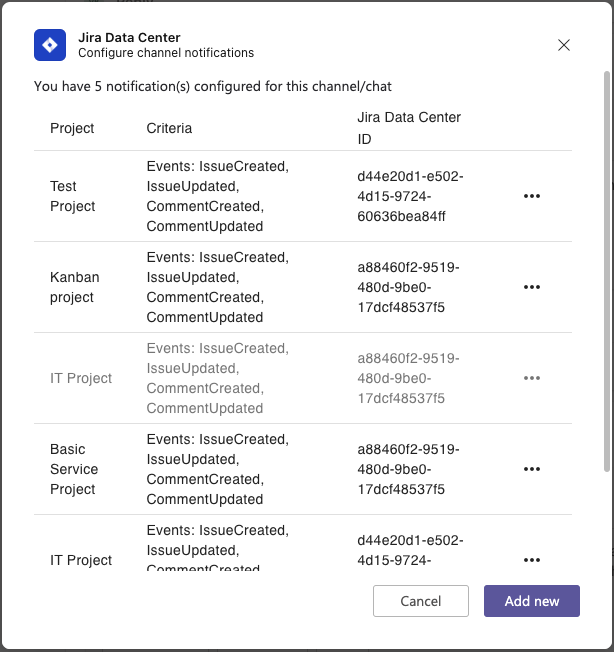The height and width of the screenshot is (652, 614).
Task: Click the ID a88460f2-9519 in Kanban project row
Action: (408, 287)
